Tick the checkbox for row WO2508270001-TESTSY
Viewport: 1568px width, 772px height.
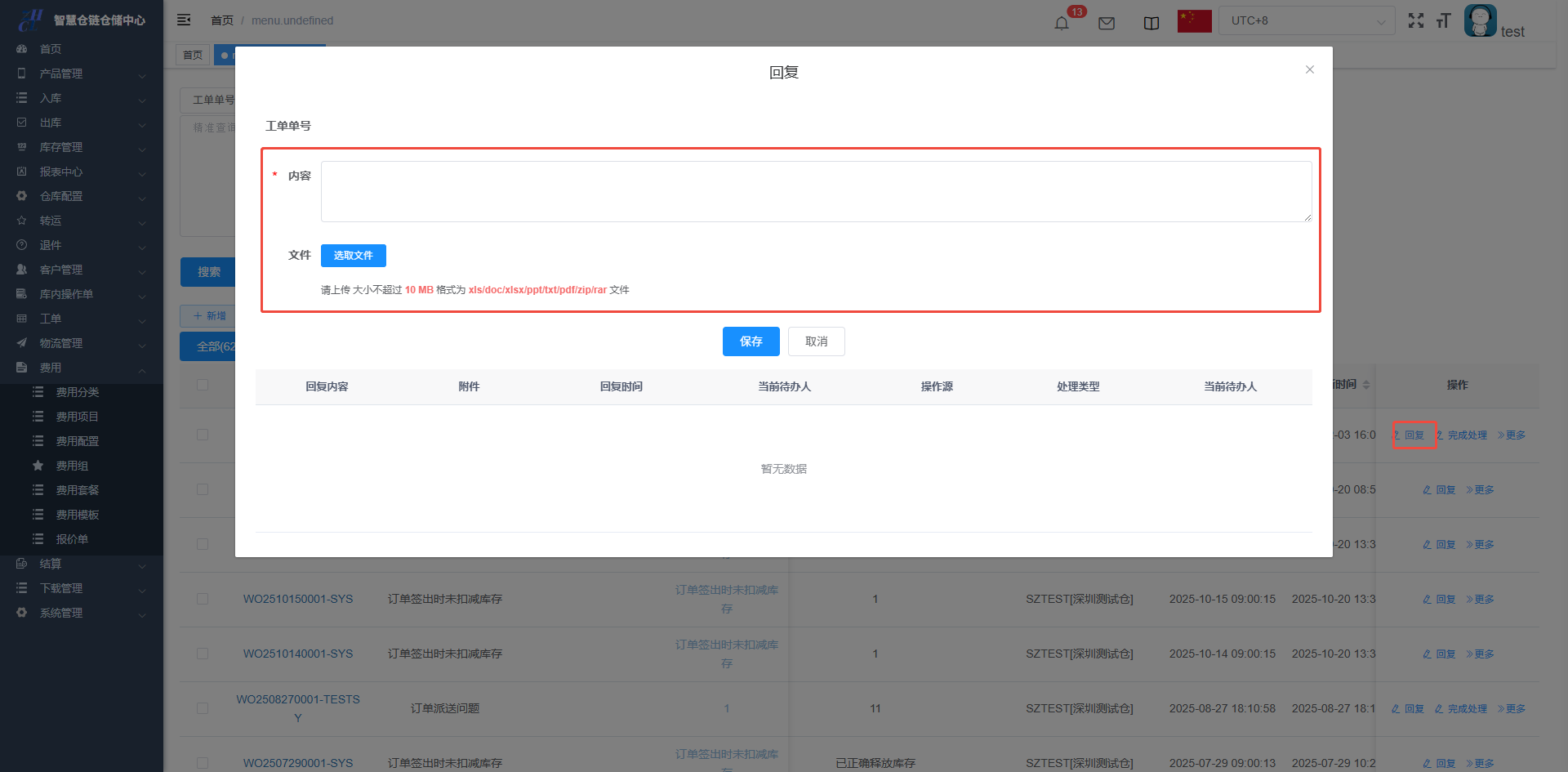click(x=203, y=708)
